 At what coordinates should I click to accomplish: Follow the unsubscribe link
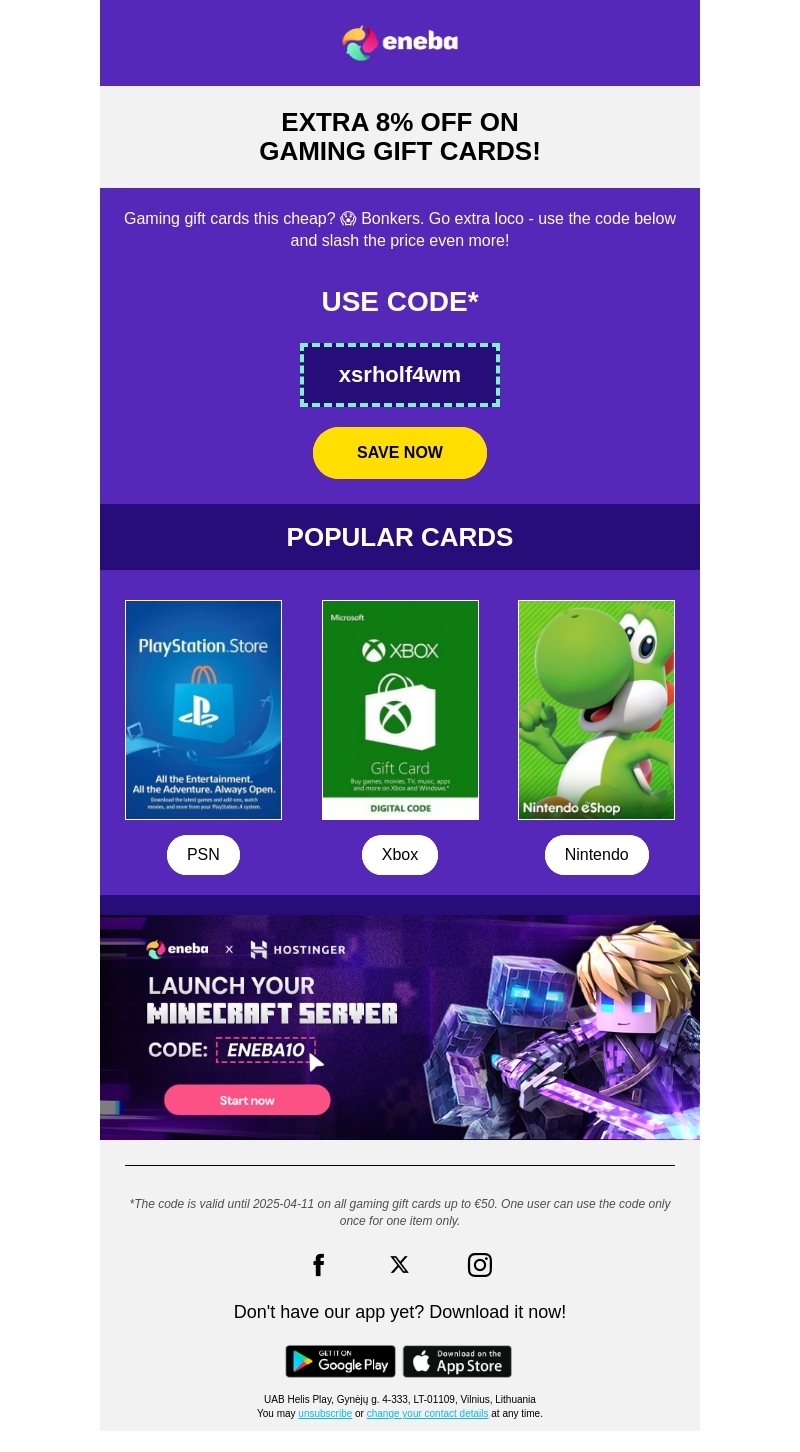(325, 1414)
